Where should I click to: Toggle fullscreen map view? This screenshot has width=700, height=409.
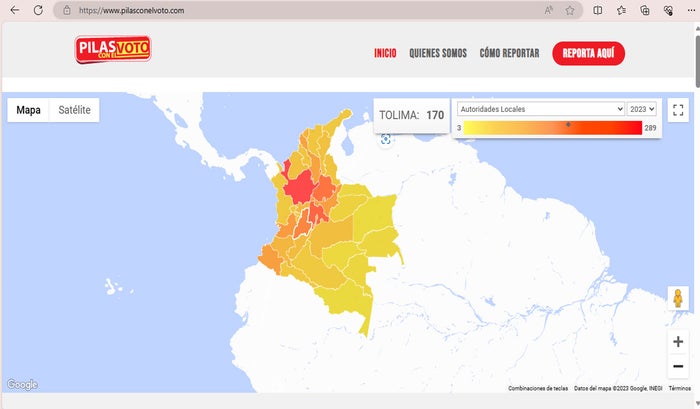pos(678,110)
